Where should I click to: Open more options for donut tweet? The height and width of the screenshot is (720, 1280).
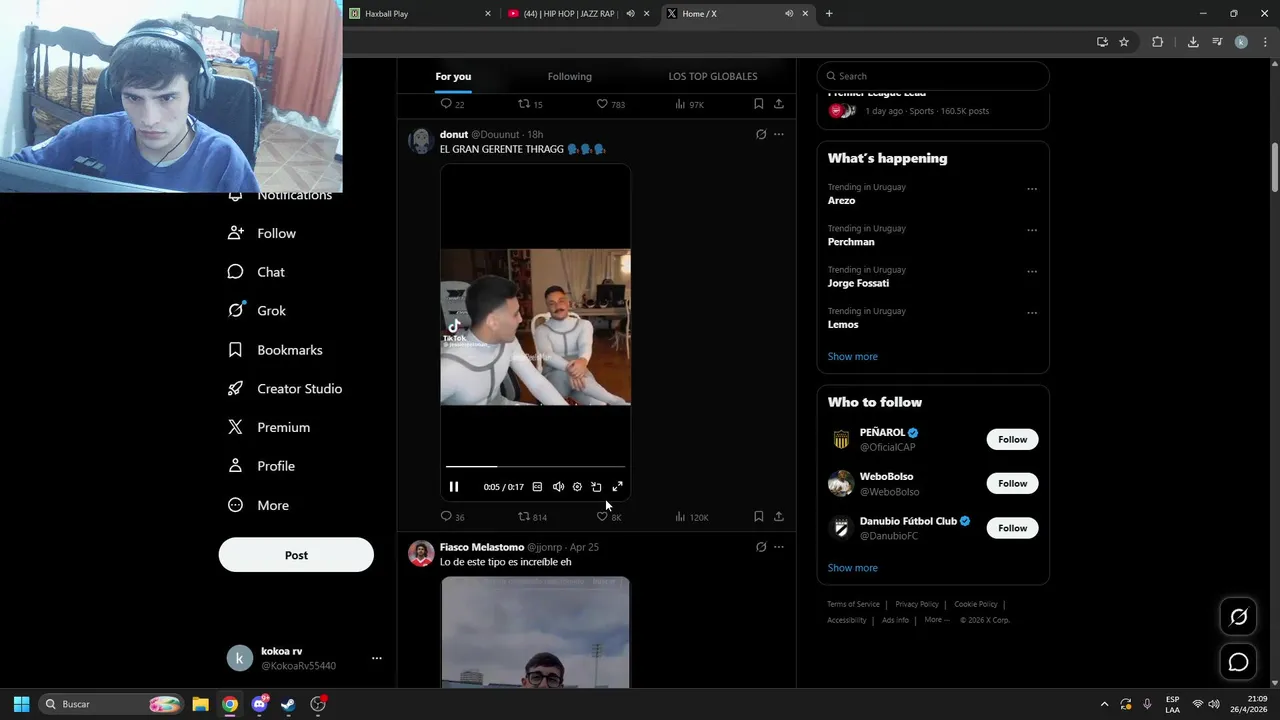click(779, 134)
